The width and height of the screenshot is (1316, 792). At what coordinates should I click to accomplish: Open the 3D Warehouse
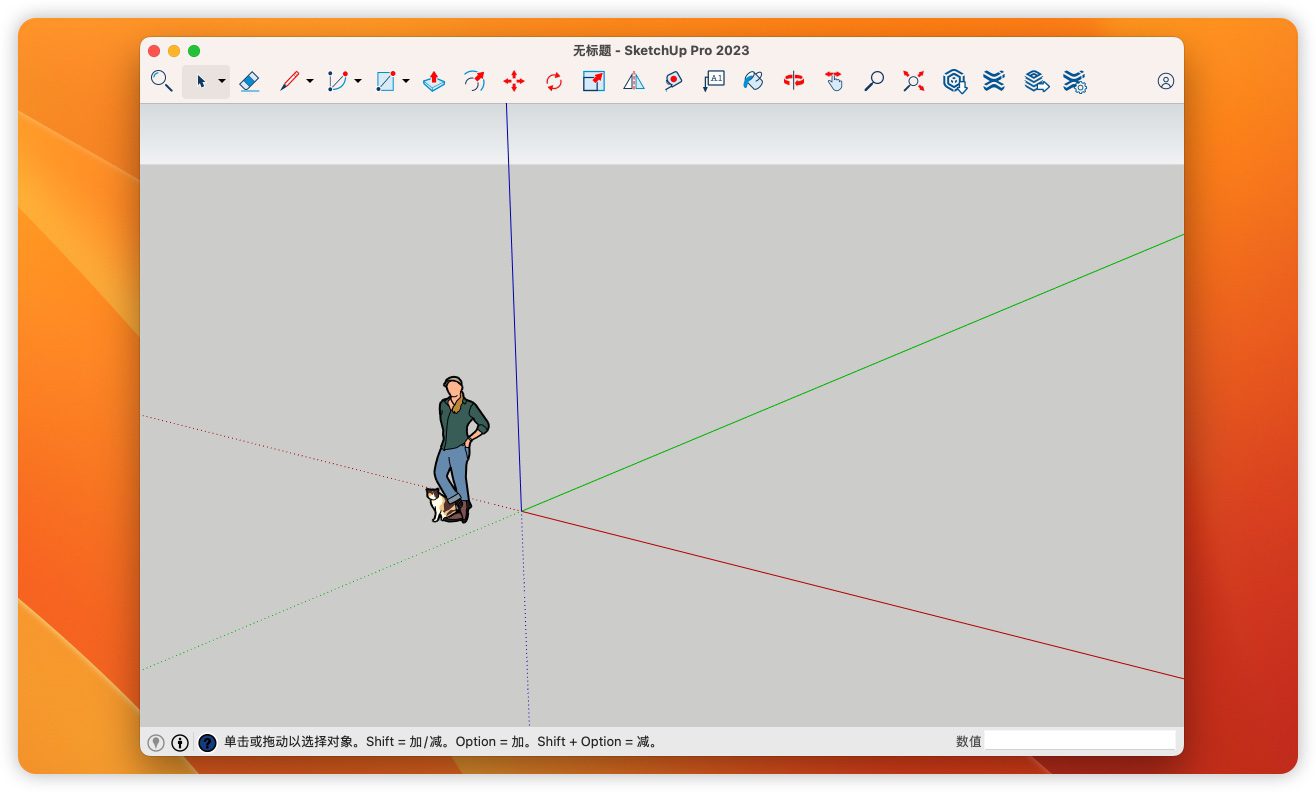click(x=955, y=81)
